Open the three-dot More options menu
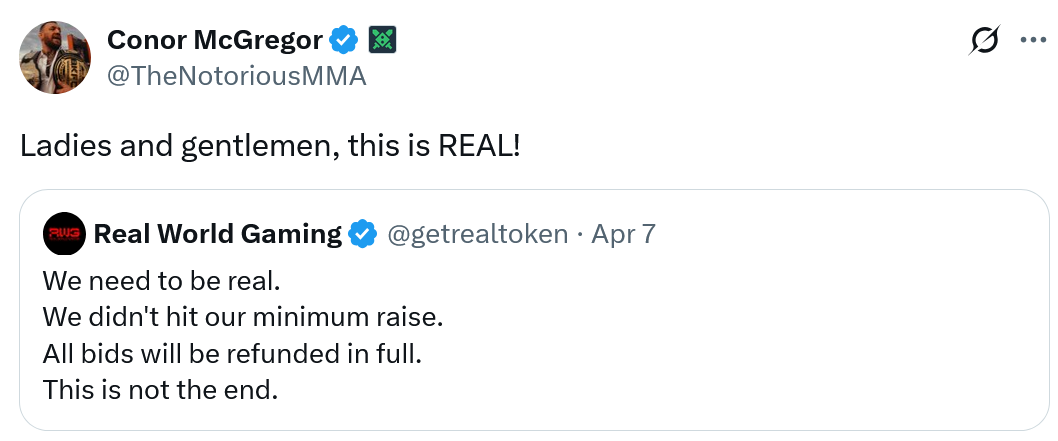This screenshot has width=1058, height=441. pos(1032,41)
